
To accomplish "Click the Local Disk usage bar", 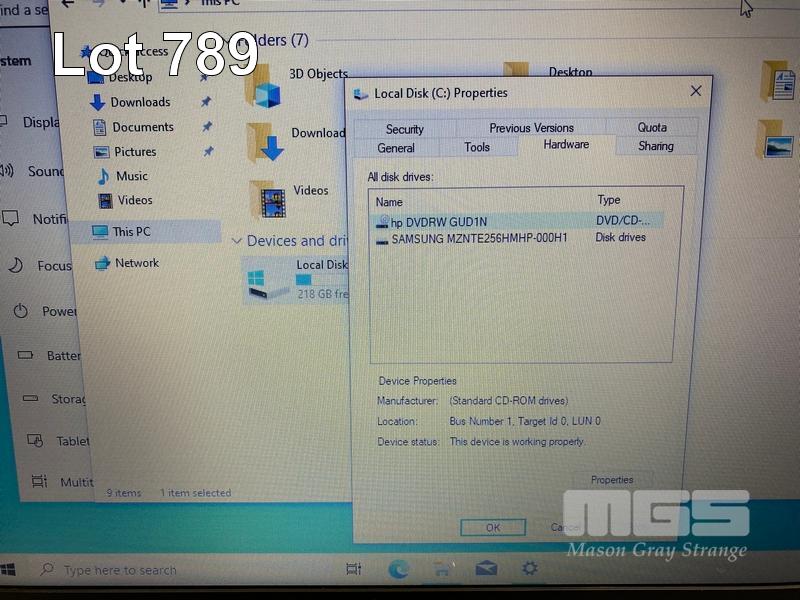I will point(322,280).
